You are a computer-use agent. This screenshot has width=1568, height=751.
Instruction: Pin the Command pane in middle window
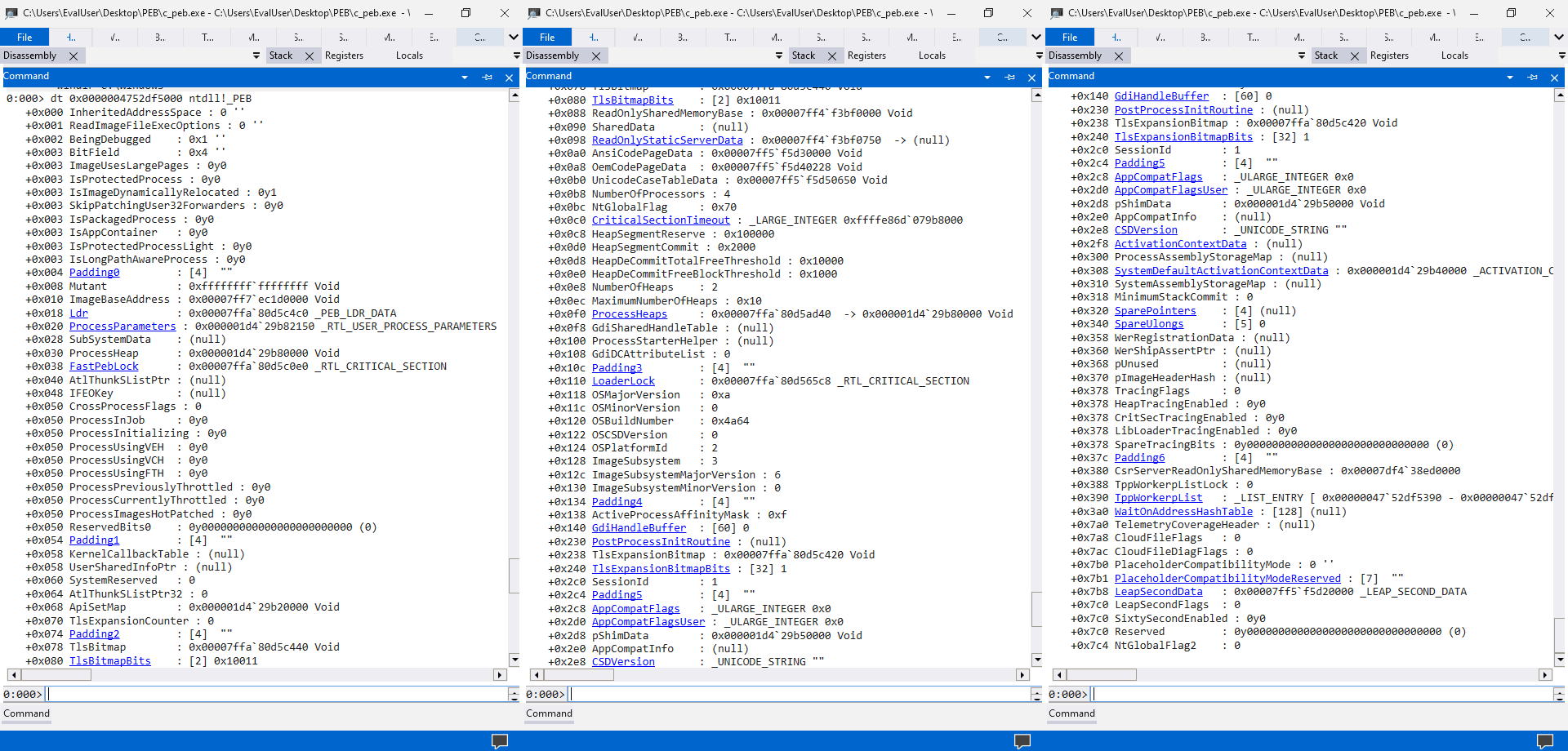pos(1009,78)
